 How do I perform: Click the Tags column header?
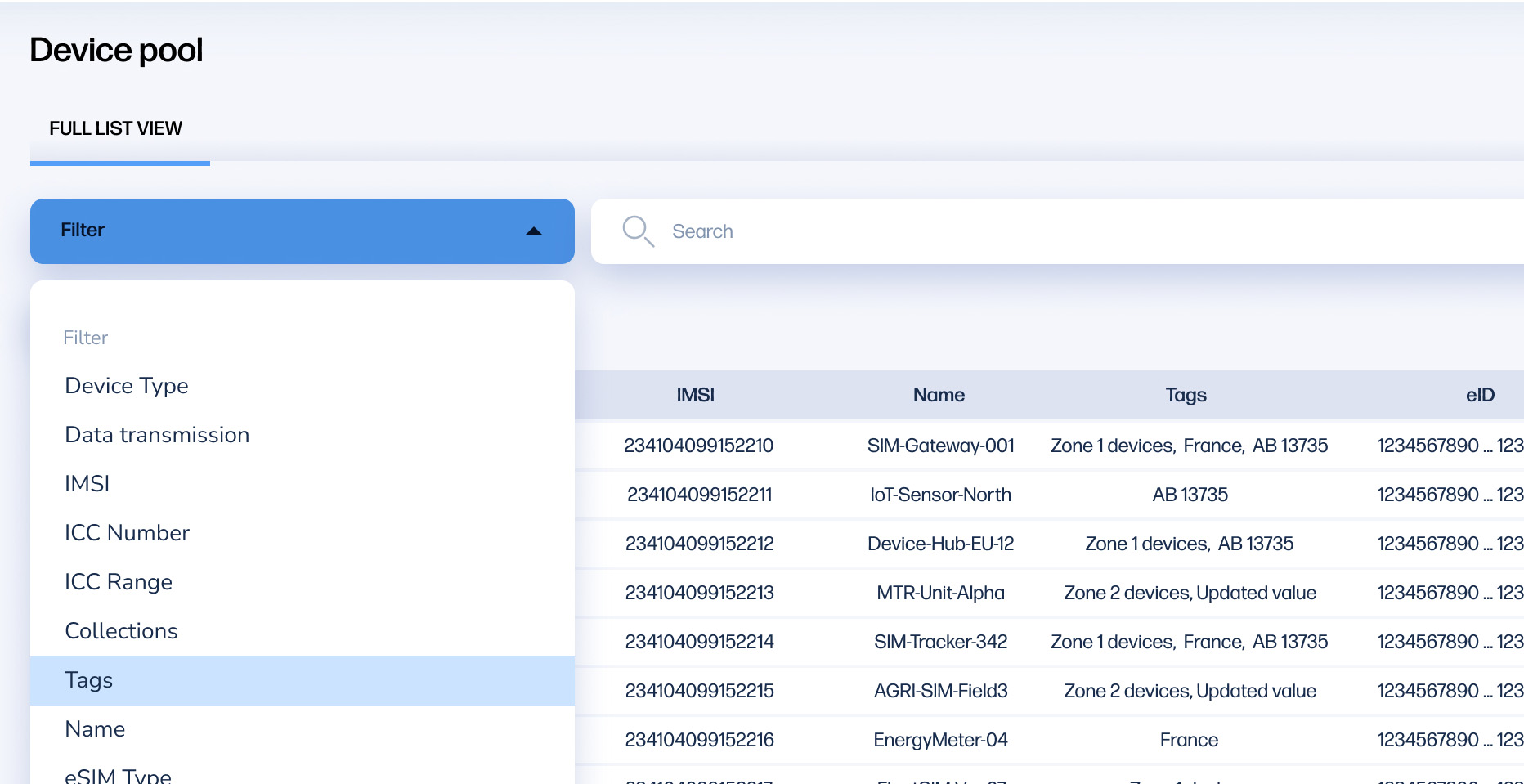tap(1186, 396)
